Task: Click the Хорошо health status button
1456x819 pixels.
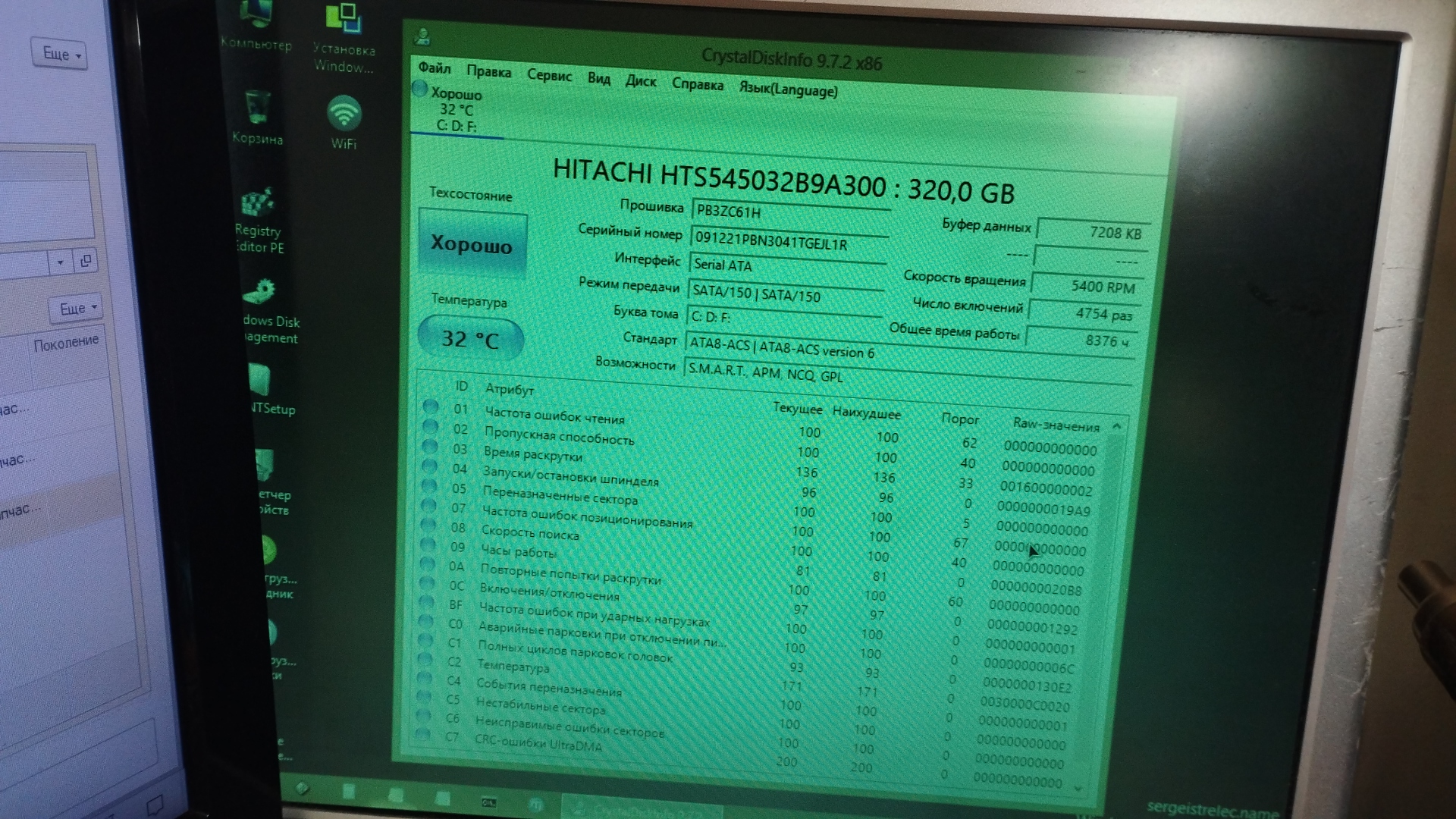Action: coord(471,243)
